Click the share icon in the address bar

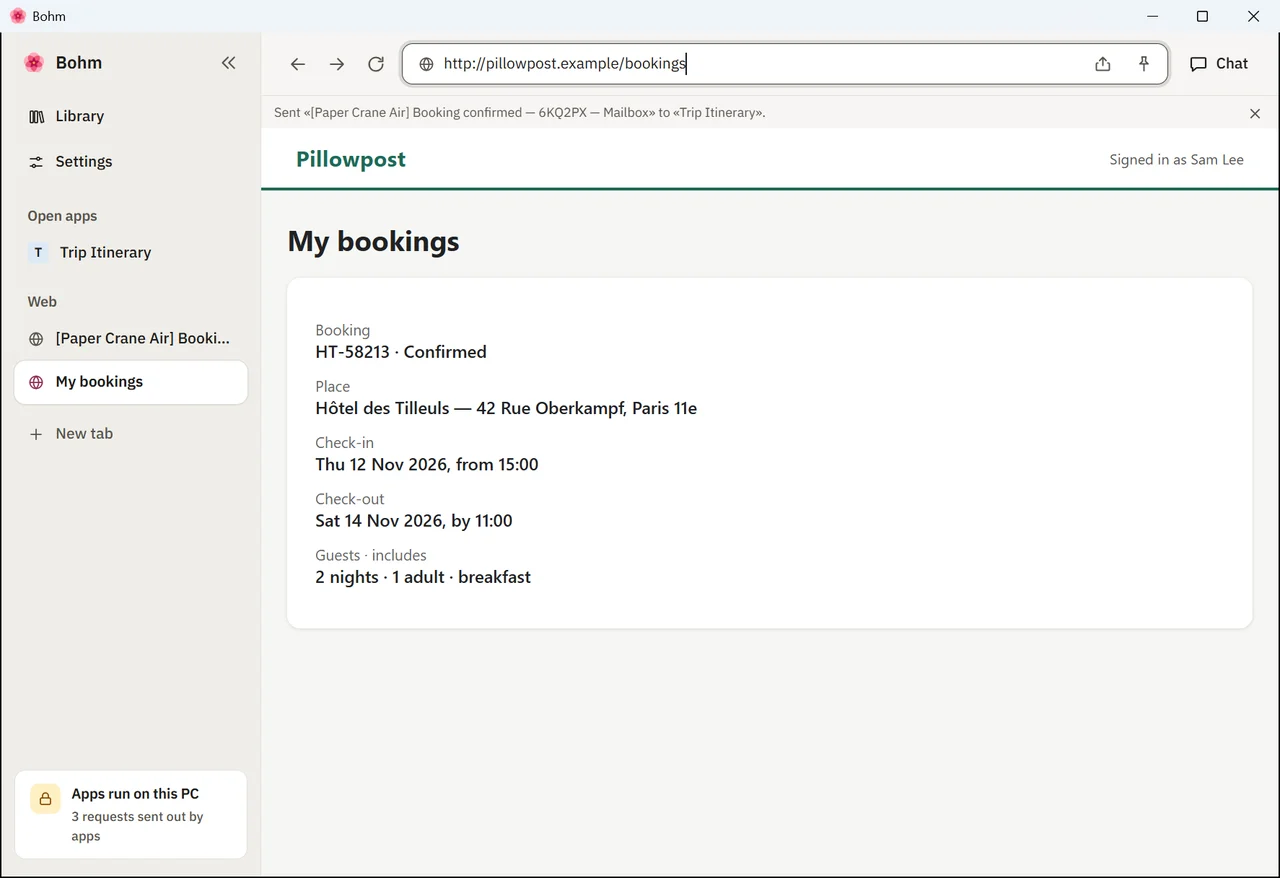click(1103, 64)
